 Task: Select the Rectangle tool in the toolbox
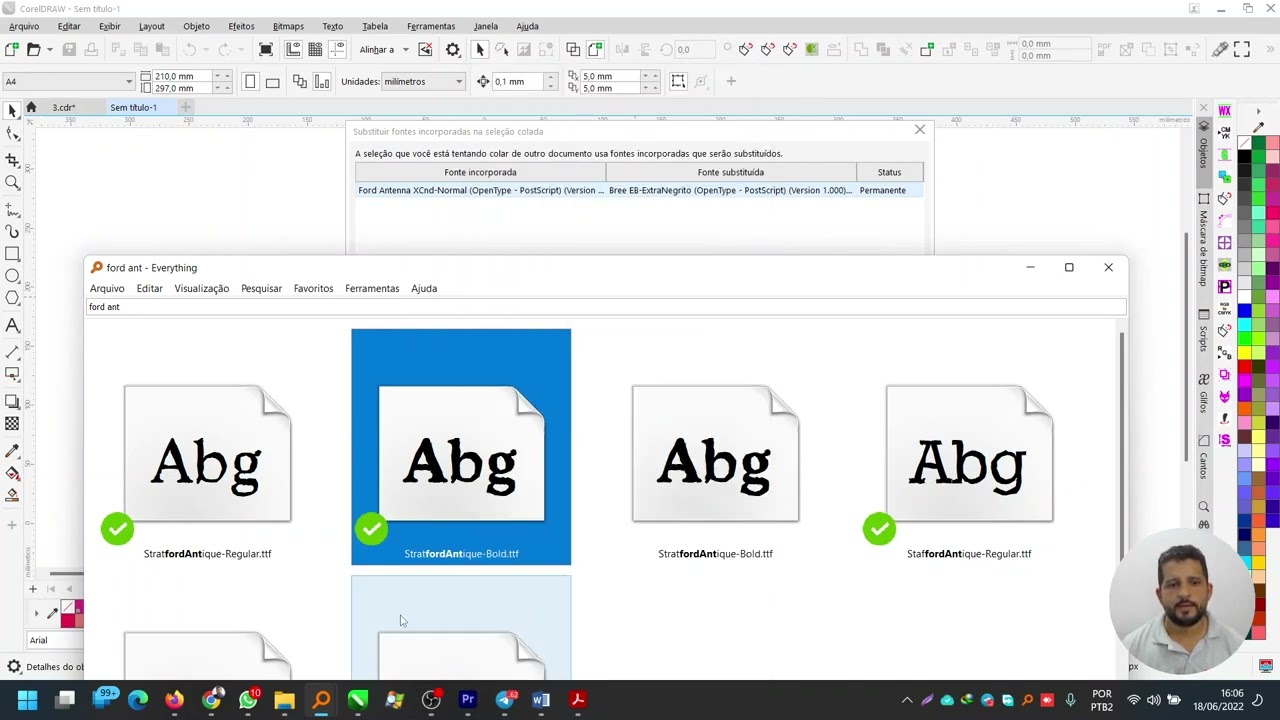[x=12, y=254]
